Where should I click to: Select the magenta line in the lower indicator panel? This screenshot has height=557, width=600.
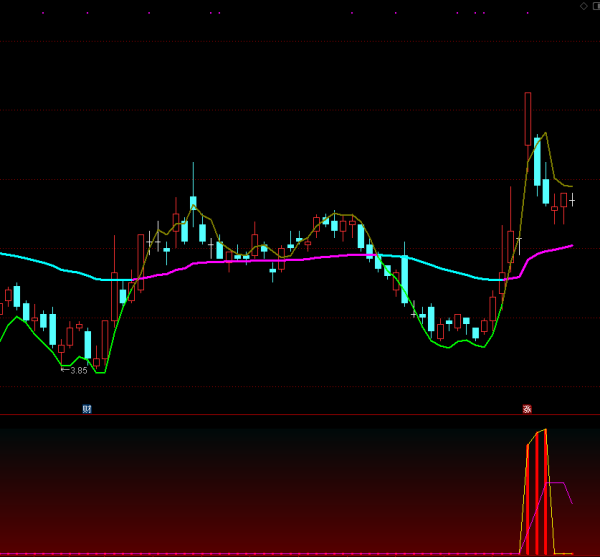click(558, 483)
